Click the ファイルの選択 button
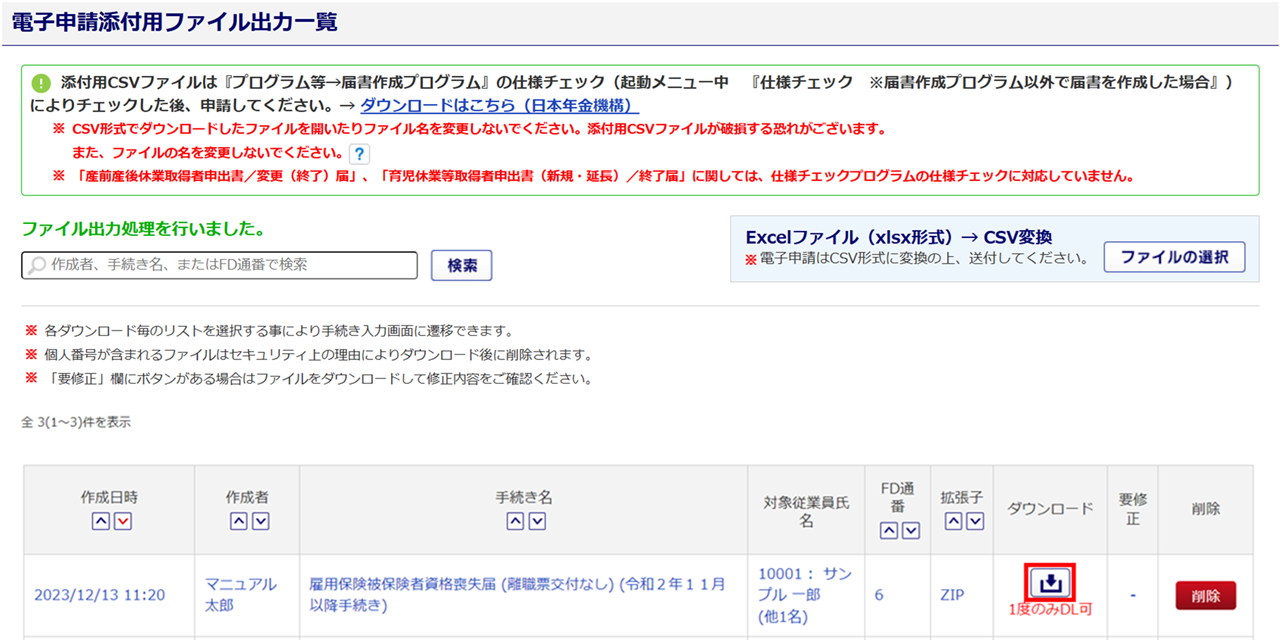The image size is (1280, 640). point(1174,257)
